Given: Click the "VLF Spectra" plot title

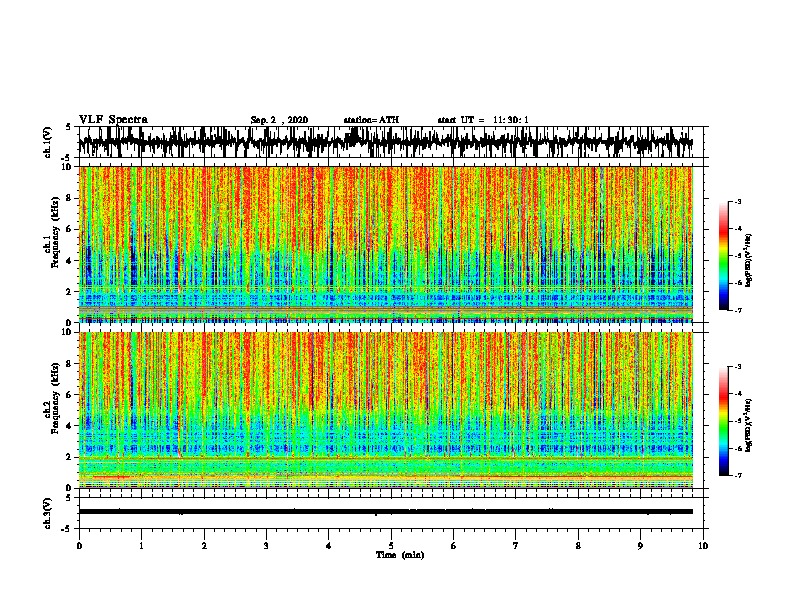Looking at the screenshot, I should point(113,119).
